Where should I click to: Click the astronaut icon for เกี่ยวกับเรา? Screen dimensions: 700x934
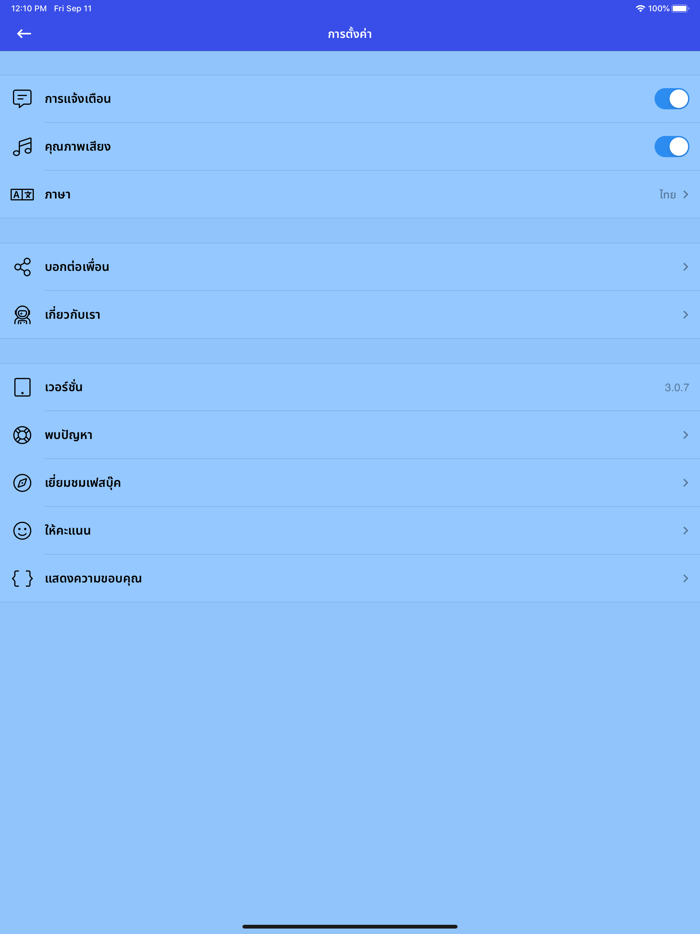pos(22,315)
